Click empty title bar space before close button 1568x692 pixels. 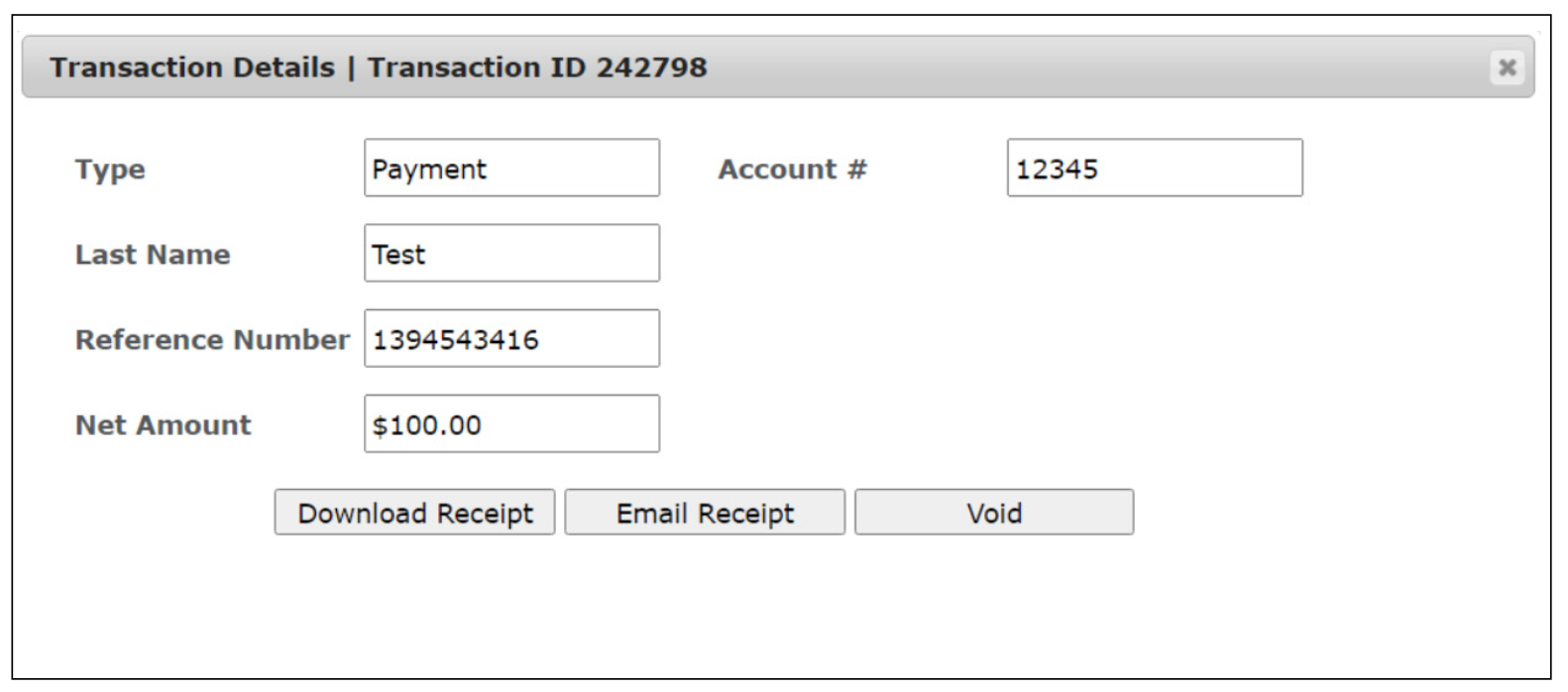(1090, 67)
